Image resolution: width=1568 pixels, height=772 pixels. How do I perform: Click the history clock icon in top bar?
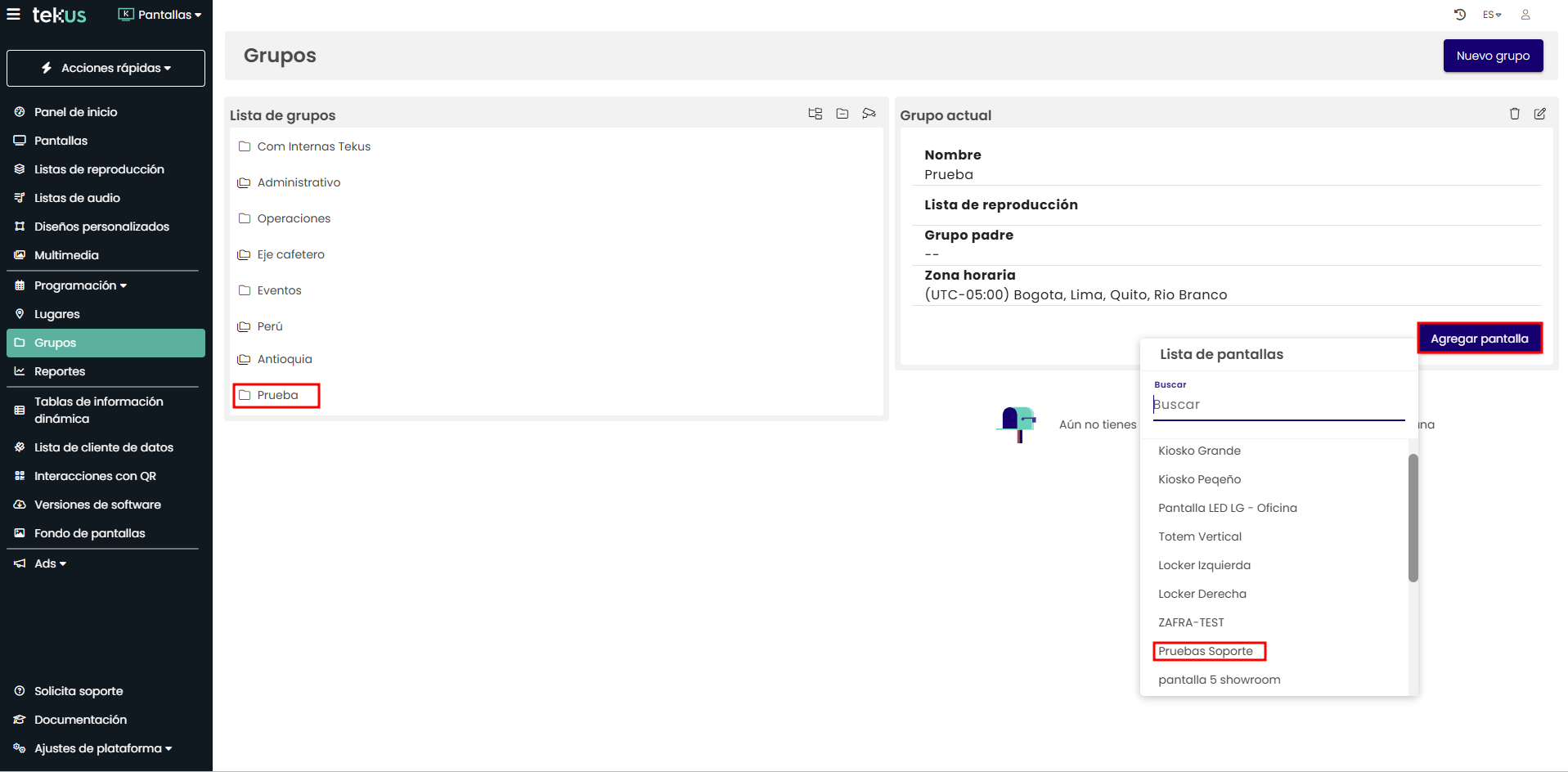[x=1460, y=15]
